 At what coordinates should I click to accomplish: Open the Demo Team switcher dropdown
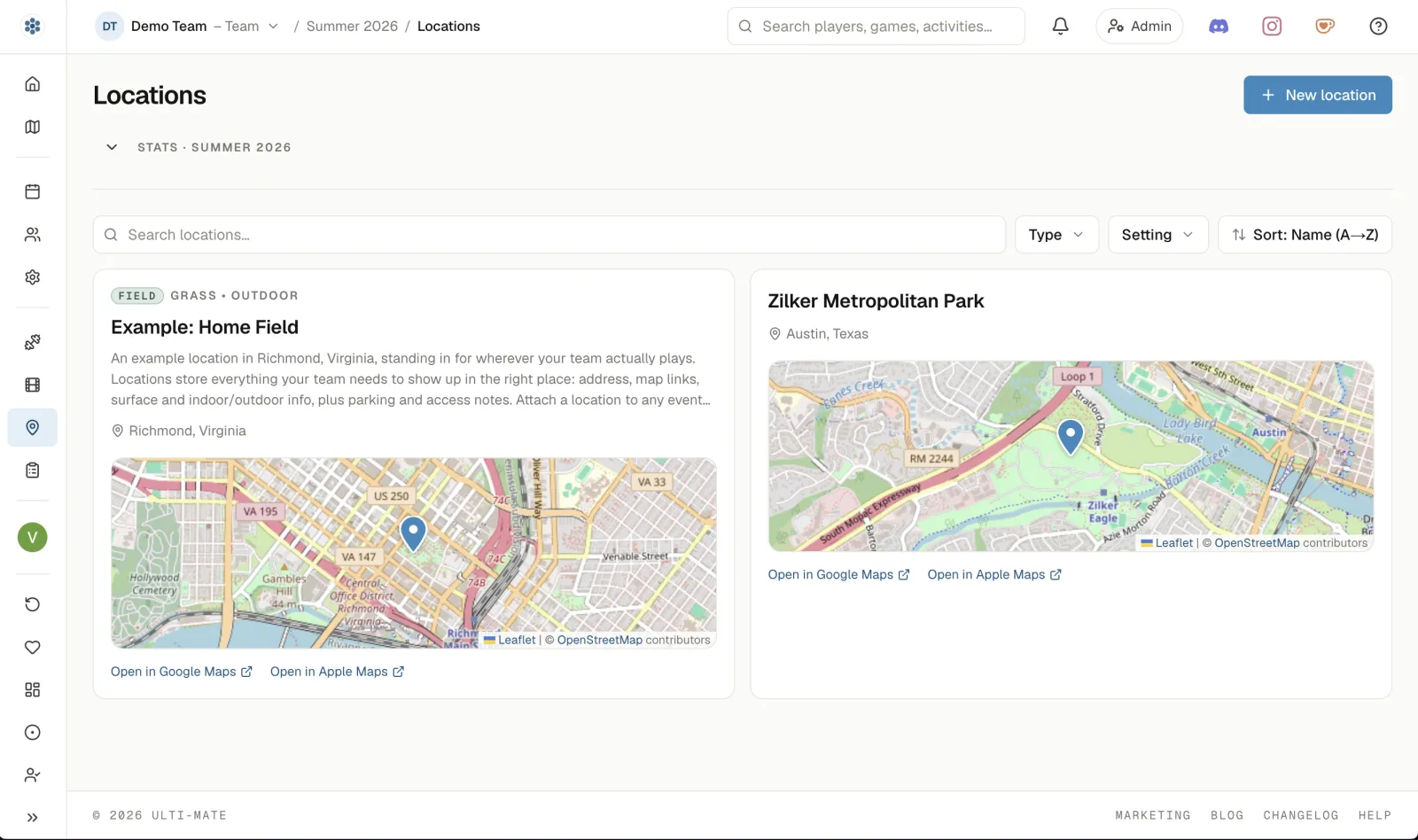pos(188,27)
